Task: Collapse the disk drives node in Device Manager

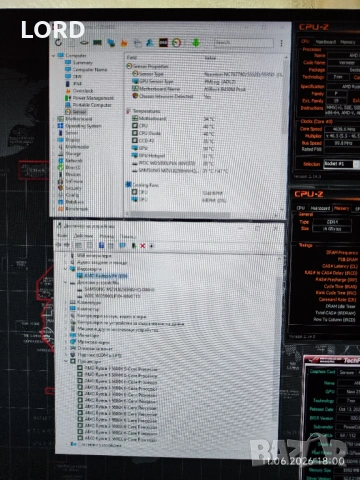Action: [66, 282]
